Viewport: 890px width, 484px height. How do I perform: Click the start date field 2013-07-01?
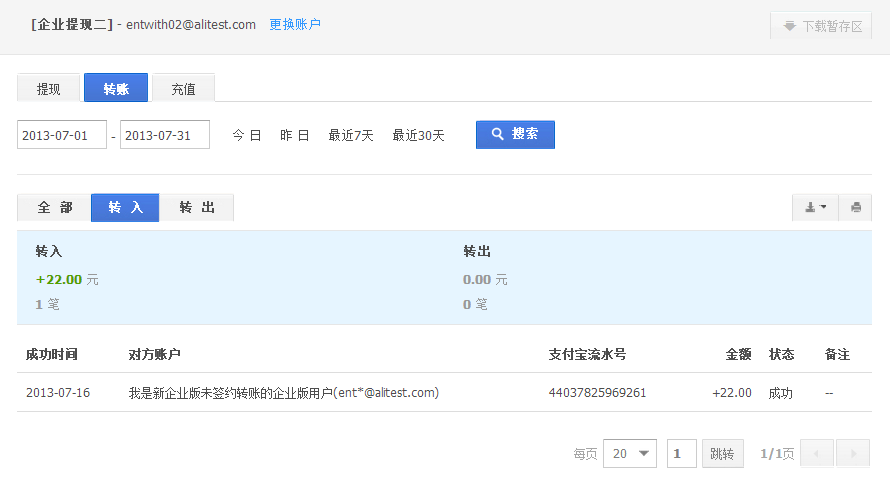coord(62,135)
